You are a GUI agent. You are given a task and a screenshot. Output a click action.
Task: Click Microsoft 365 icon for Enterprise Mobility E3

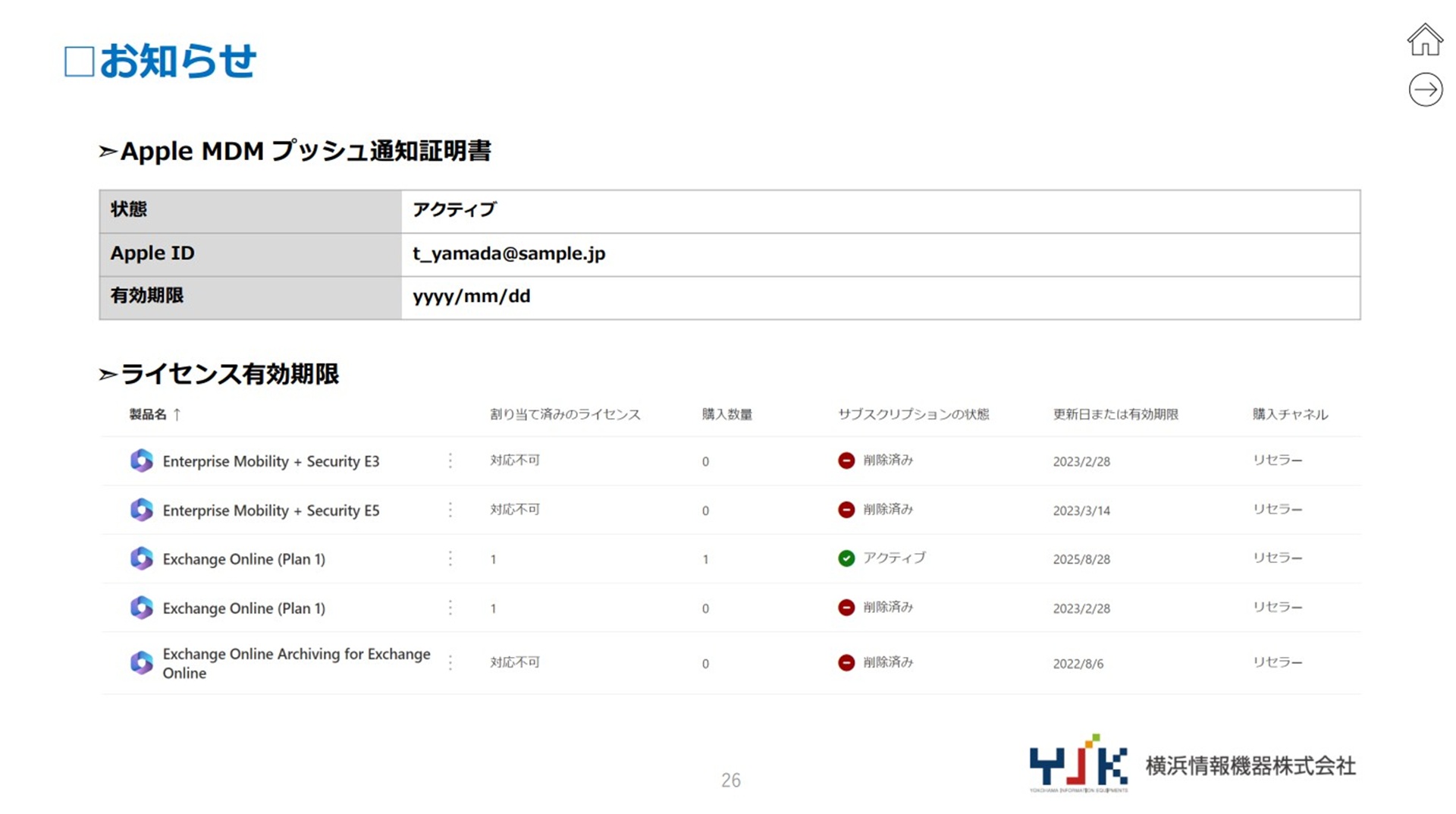pos(141,460)
